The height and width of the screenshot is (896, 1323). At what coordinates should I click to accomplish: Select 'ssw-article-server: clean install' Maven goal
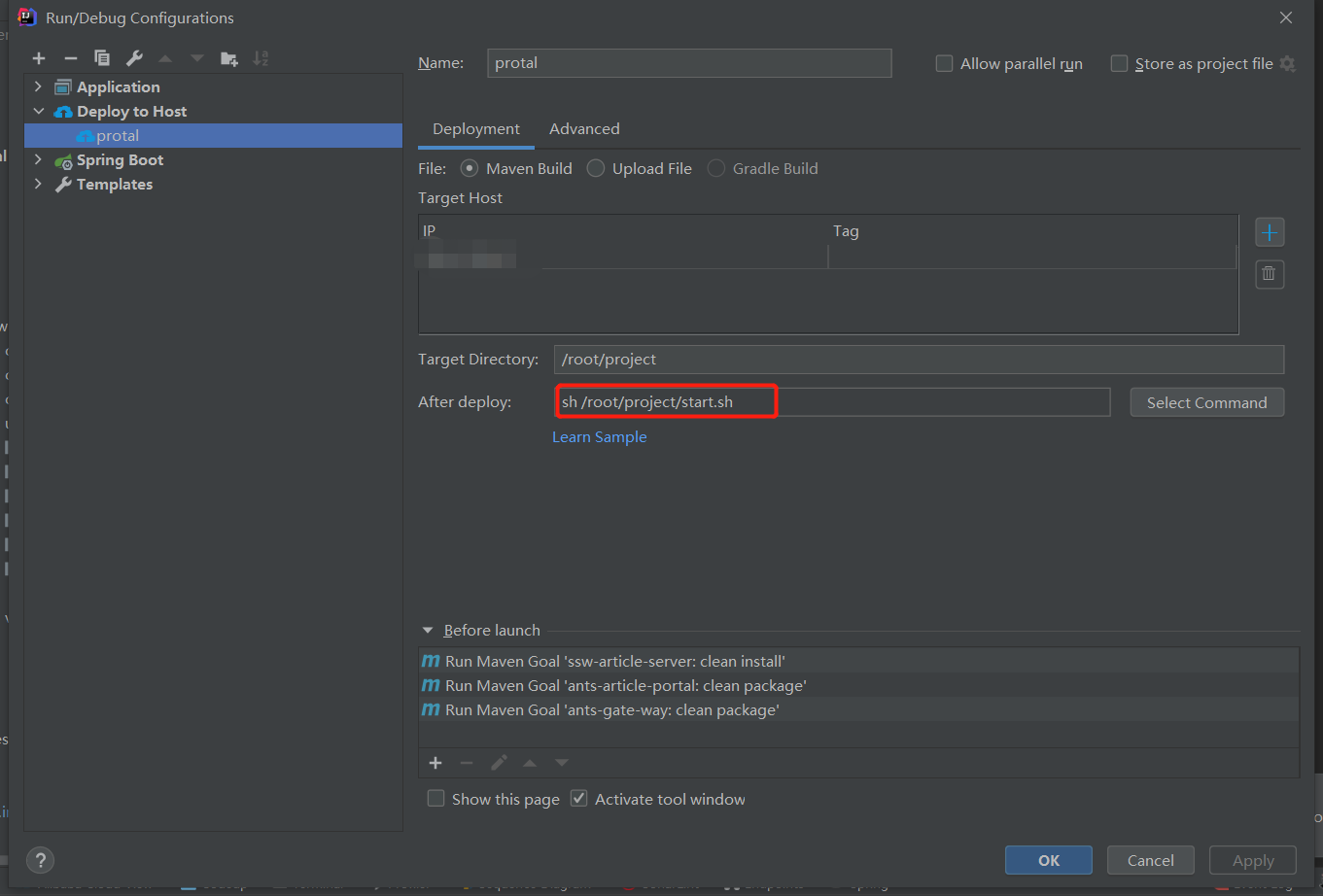[x=858, y=661]
